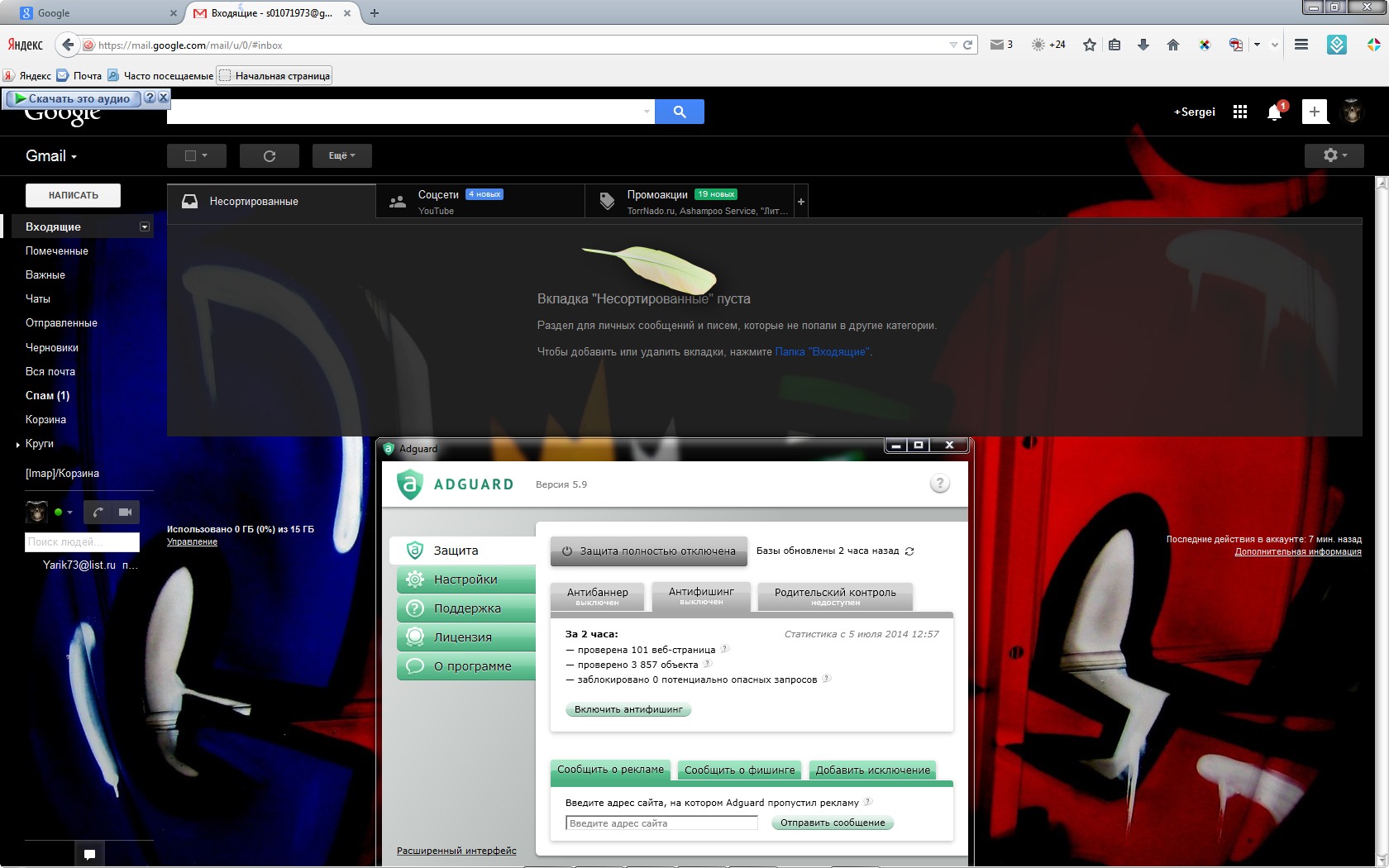This screenshot has width=1389, height=868.
Task: Show Gmail search options dropdown arrow
Action: (647, 112)
